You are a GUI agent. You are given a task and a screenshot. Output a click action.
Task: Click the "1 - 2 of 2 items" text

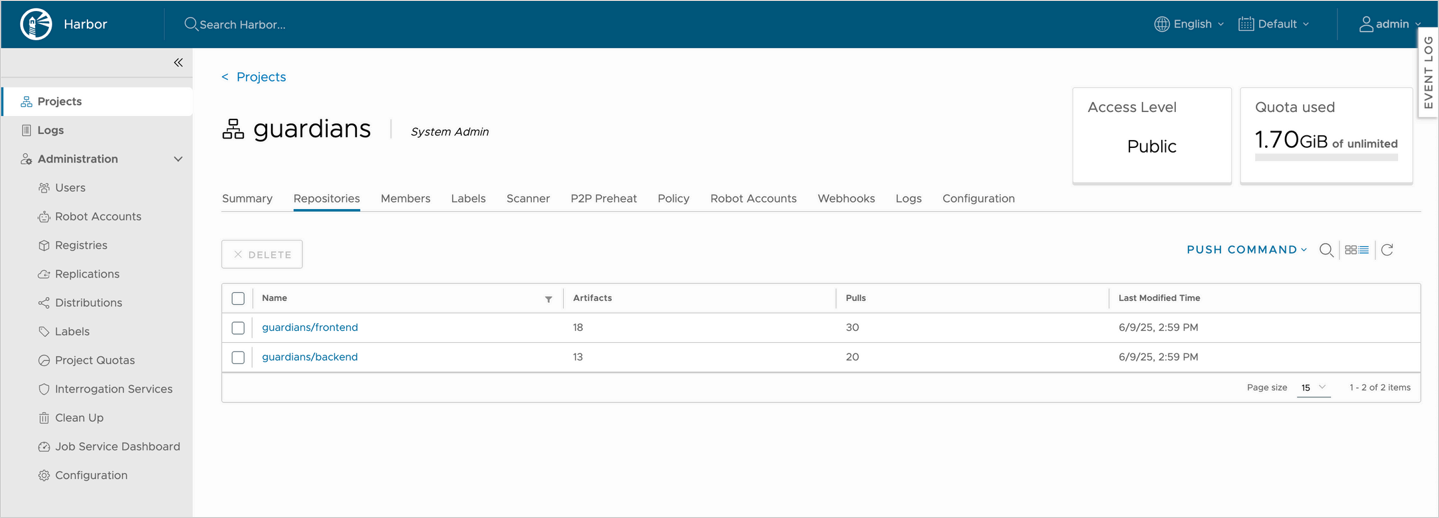[x=1380, y=388]
